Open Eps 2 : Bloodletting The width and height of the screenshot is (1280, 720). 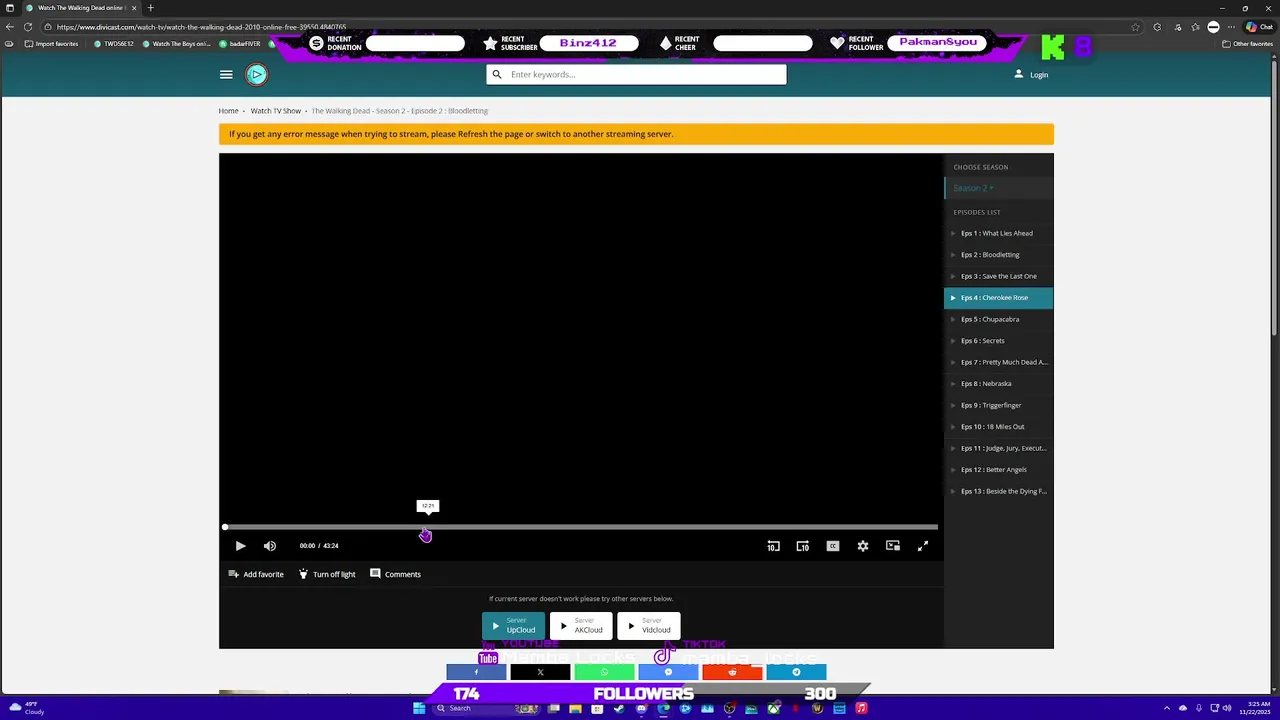(998, 255)
